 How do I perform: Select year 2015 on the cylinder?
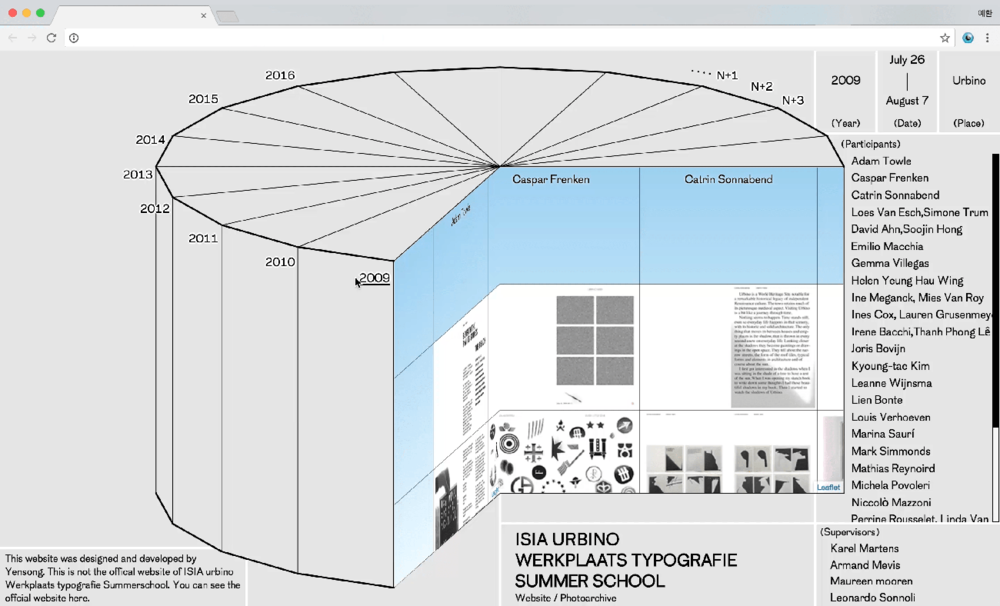coord(203,99)
